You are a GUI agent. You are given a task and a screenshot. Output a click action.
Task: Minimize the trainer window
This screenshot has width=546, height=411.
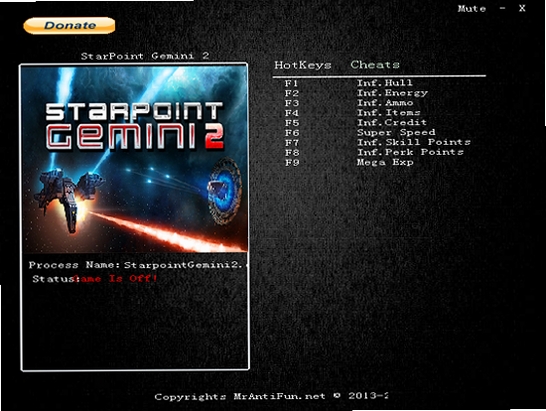point(502,8)
